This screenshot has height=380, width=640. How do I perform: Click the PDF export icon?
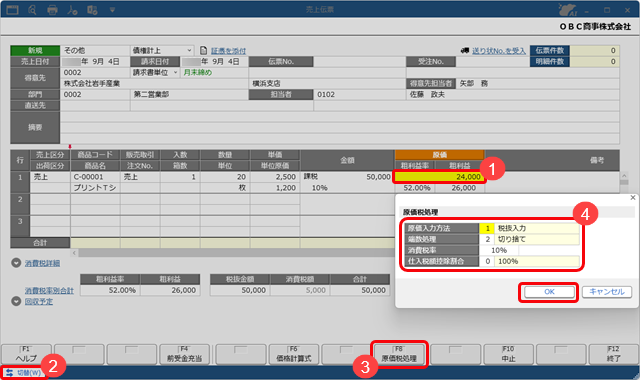point(72,10)
